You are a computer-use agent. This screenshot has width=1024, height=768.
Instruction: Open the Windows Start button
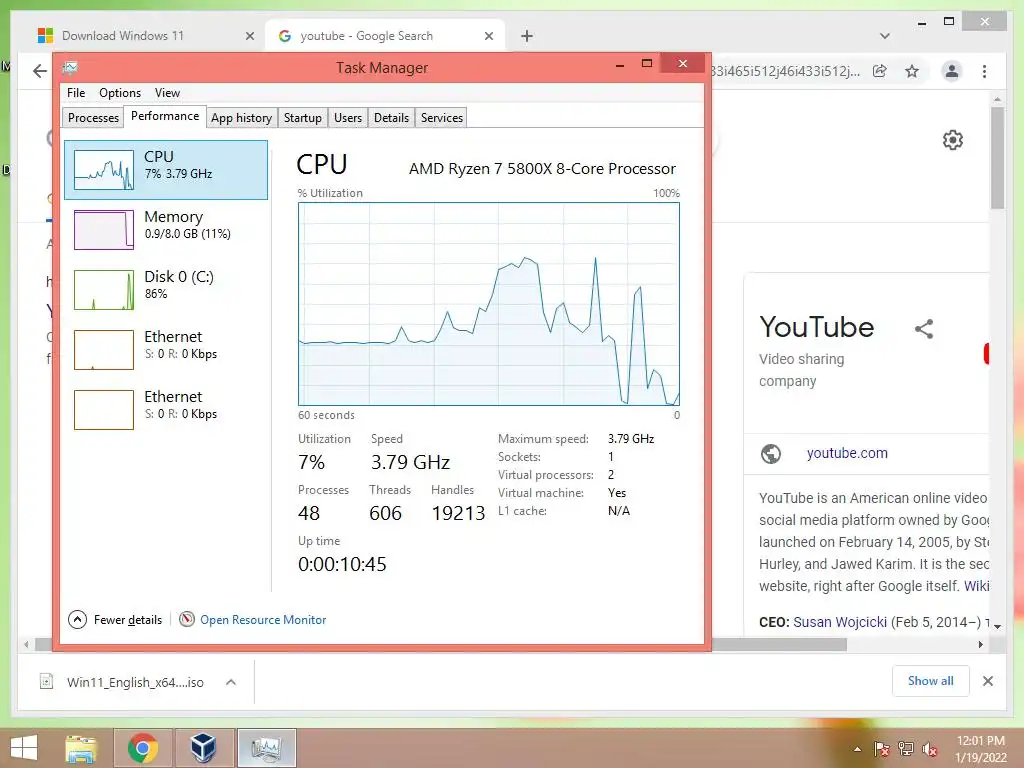24,748
